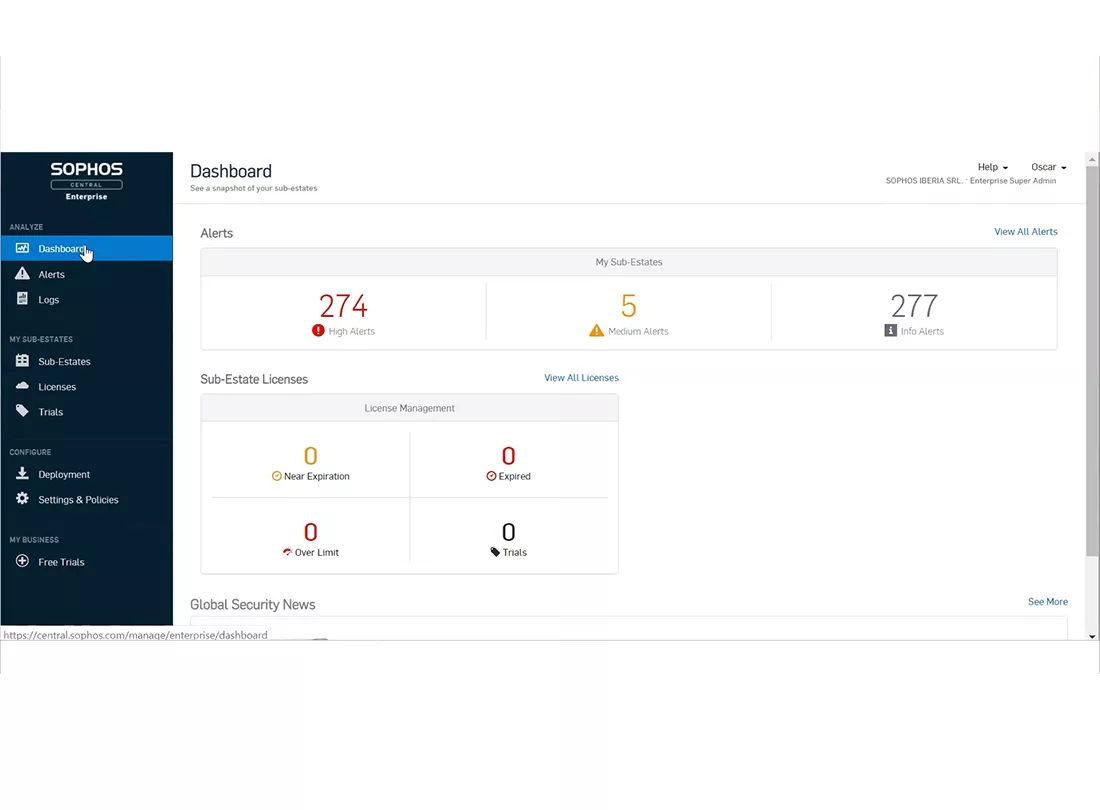Click the Sub-Estates grid icon
Screen dimensions: 1100x810
click(22, 361)
